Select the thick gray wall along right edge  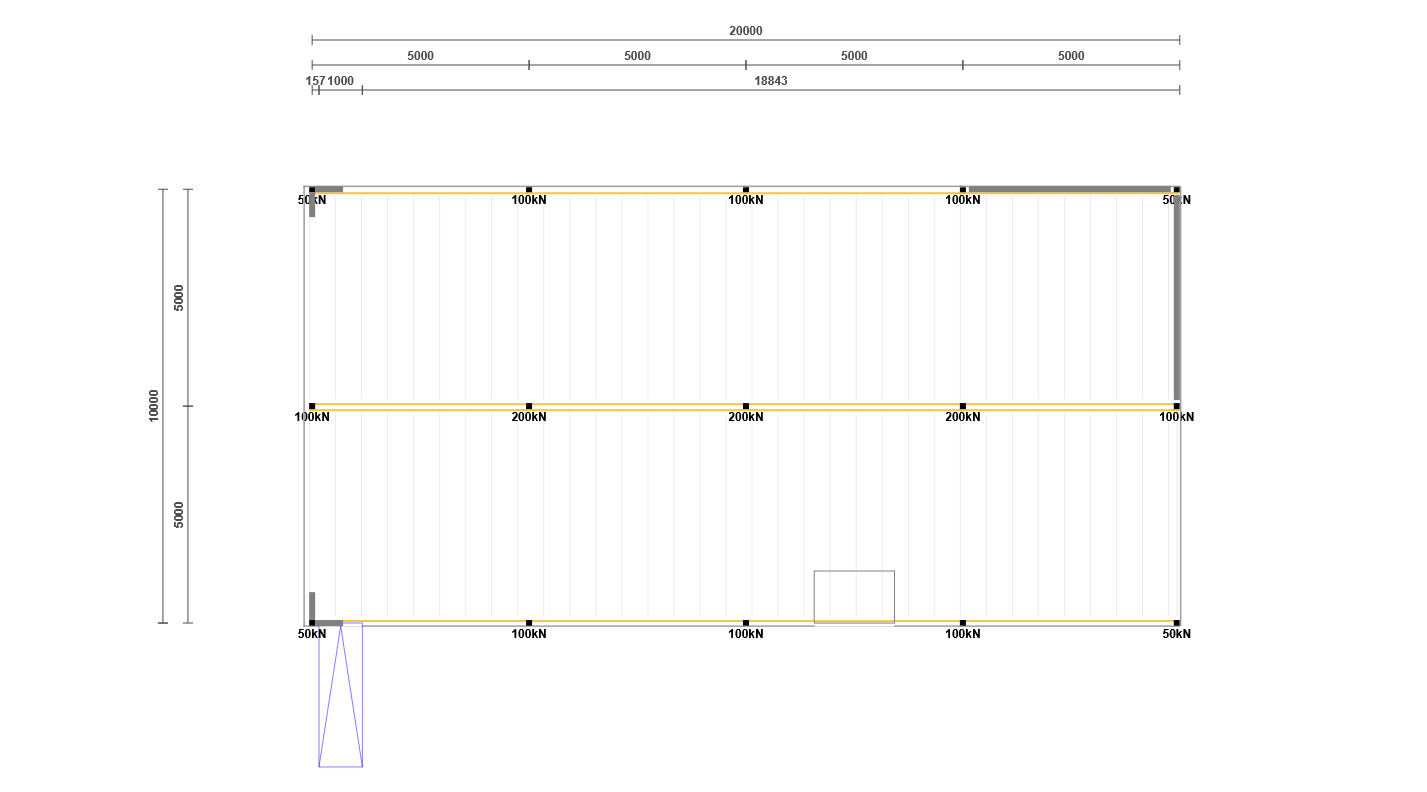(x=1177, y=298)
